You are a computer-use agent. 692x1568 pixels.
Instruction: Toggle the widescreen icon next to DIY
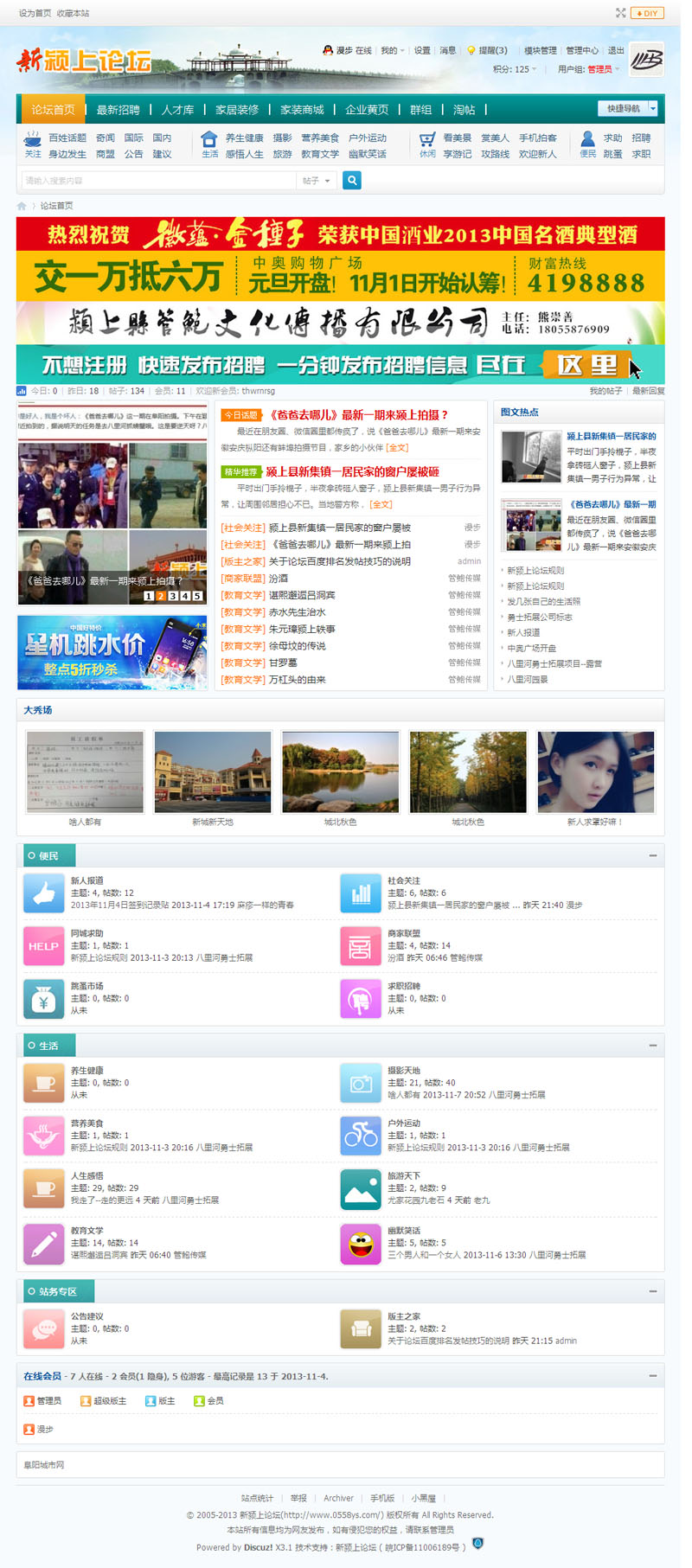point(620,13)
